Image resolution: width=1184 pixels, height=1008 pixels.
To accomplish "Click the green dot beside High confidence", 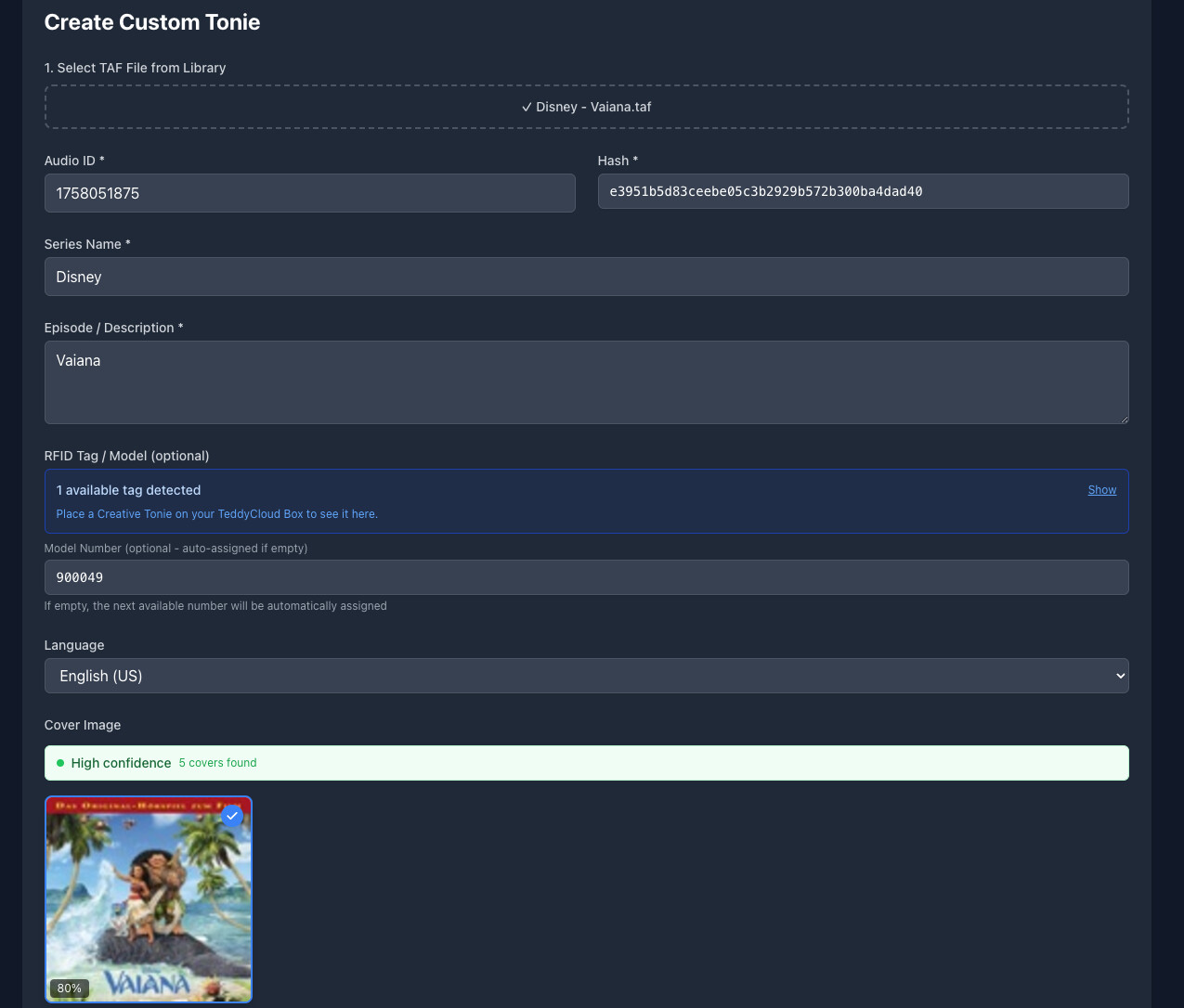I will pos(60,763).
